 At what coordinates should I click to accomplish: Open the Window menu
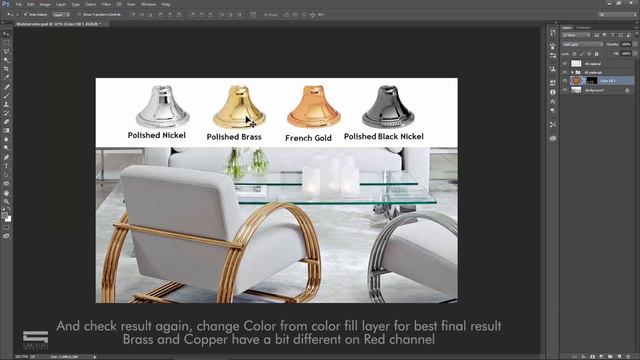pyautogui.click(x=148, y=4)
